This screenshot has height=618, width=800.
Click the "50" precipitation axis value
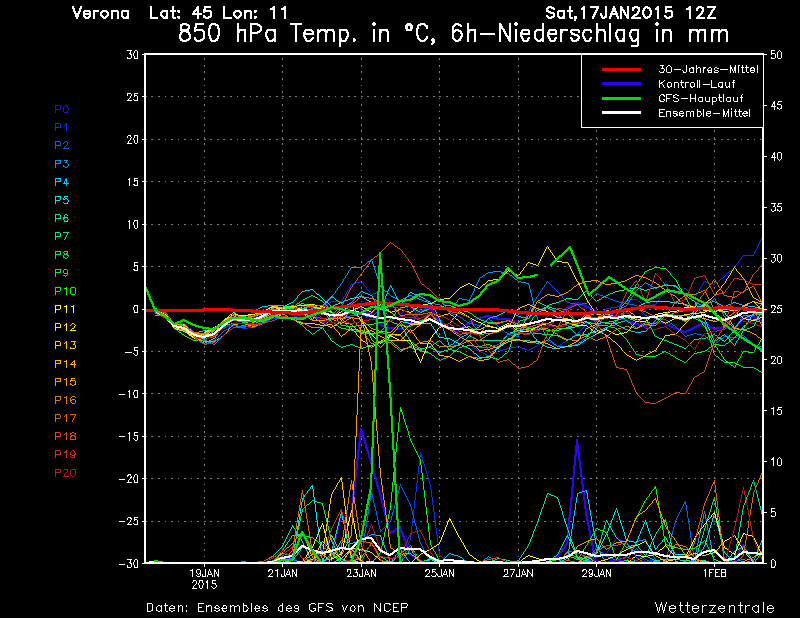tap(776, 55)
